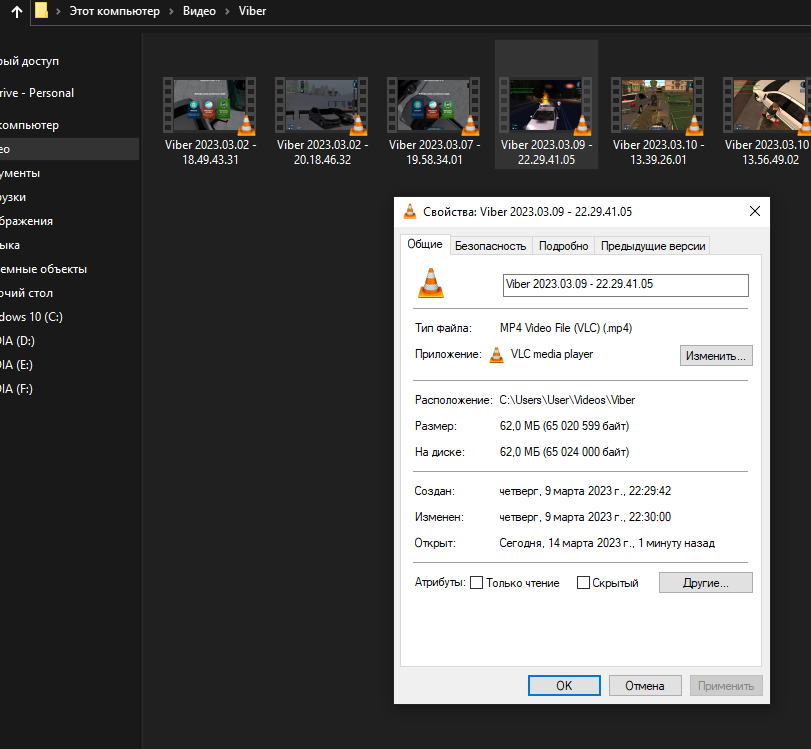The width and height of the screenshot is (811, 749).
Task: Select video Viber 2023.03.07 - 19.58.34.01 thumbnail
Action: point(433,105)
